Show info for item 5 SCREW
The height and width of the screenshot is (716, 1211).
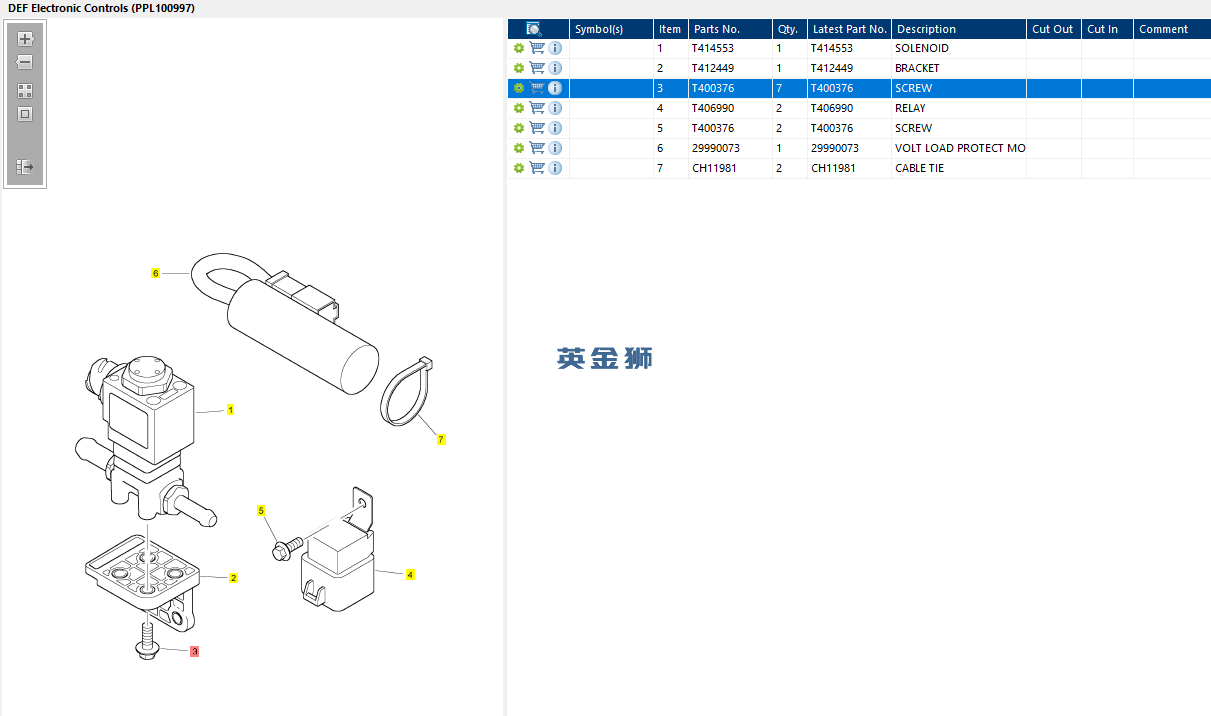click(x=555, y=128)
